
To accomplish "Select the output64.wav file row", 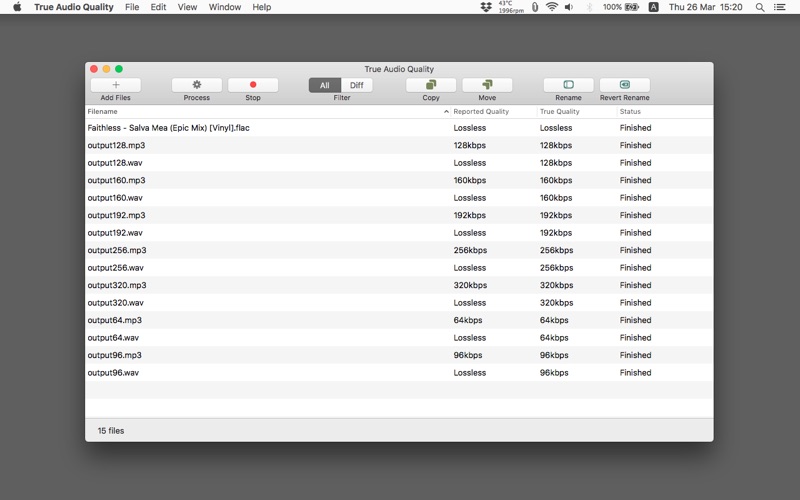I will (399, 337).
